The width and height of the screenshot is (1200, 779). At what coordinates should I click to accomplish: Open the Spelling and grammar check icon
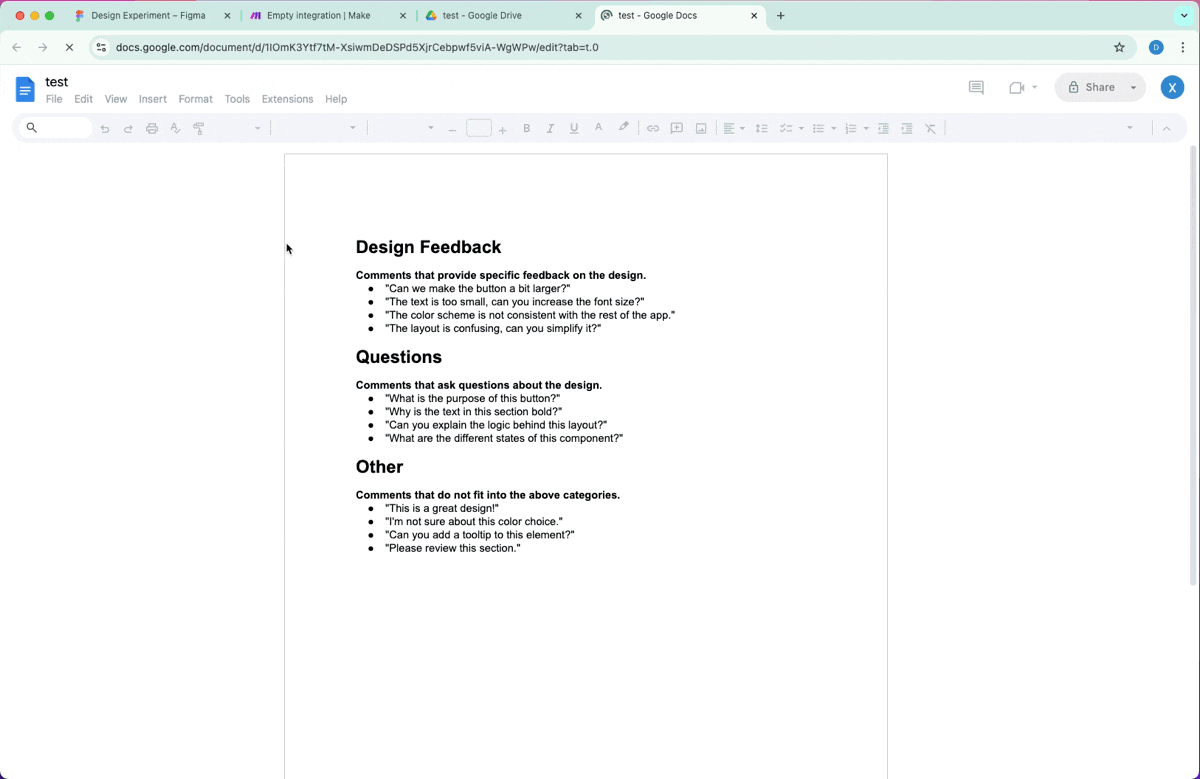[x=175, y=128]
